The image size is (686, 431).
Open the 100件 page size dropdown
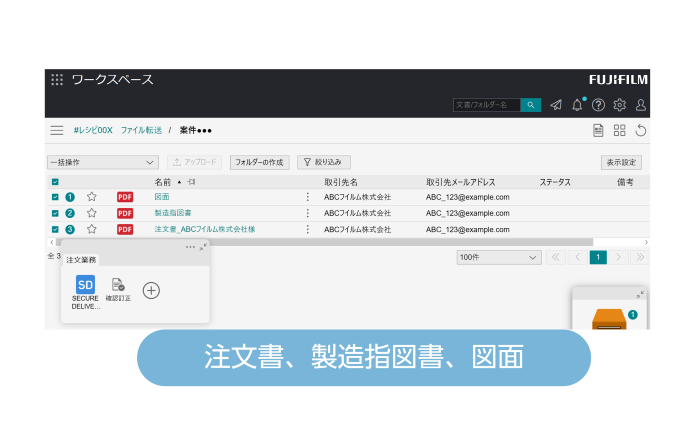499,257
